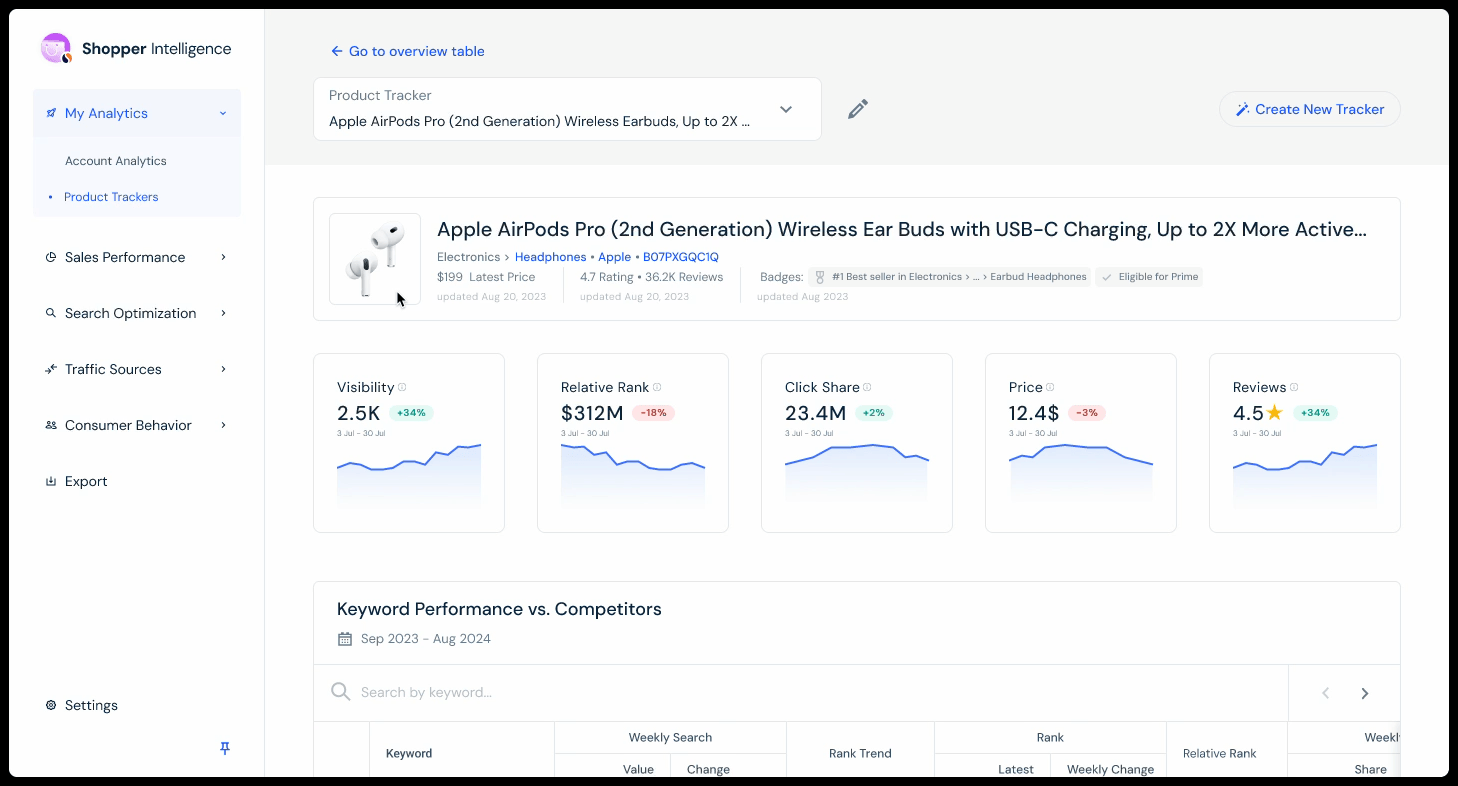Open the Apple brand link

point(615,257)
